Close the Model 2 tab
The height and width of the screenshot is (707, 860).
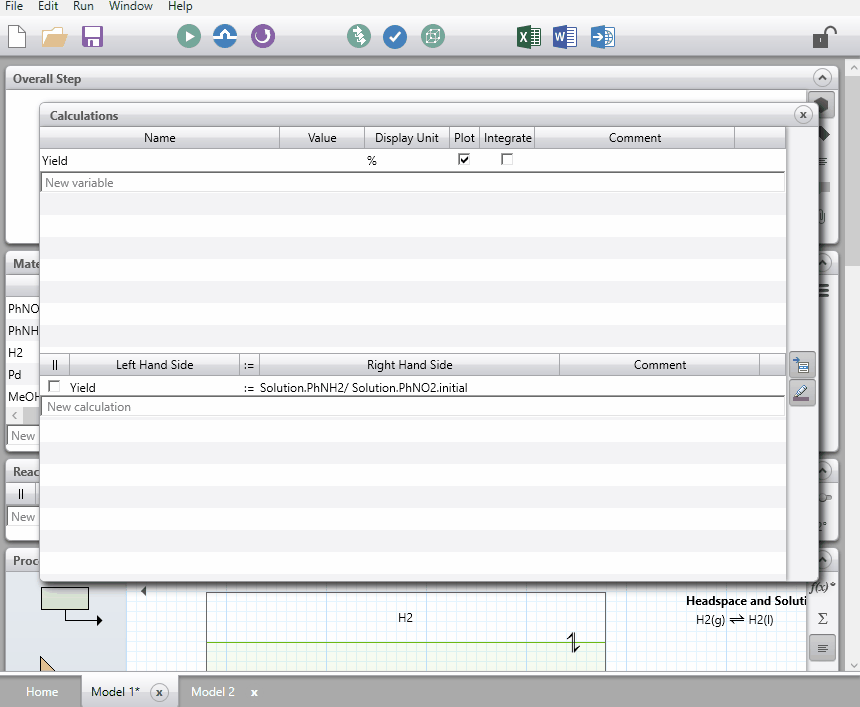254,693
